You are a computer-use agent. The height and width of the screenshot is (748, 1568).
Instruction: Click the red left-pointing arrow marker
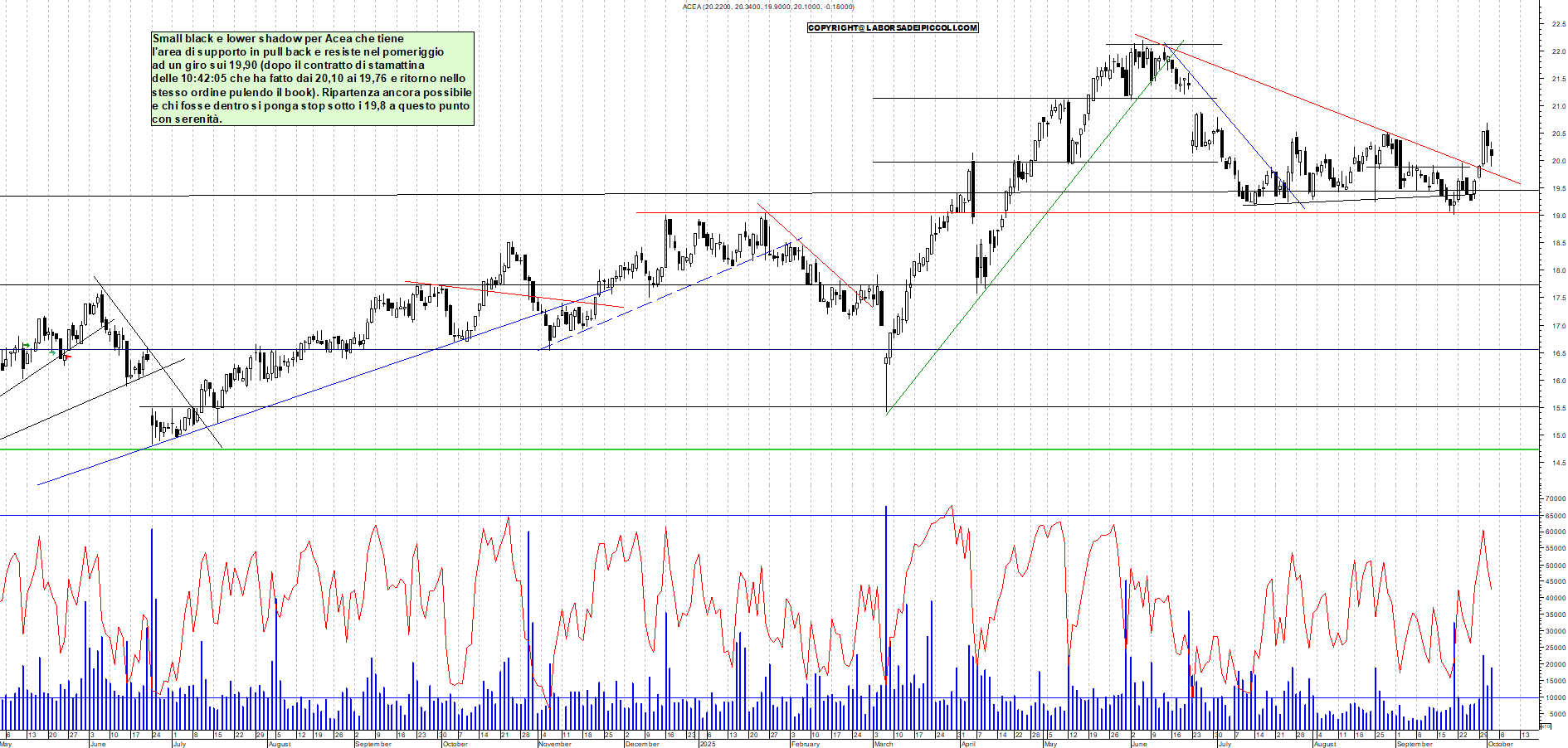pos(67,357)
